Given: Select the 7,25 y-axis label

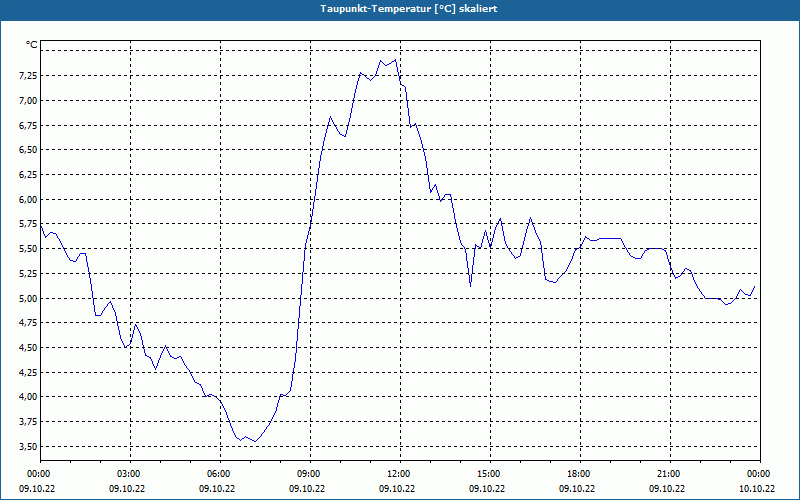Looking at the screenshot, I should pos(28,76).
